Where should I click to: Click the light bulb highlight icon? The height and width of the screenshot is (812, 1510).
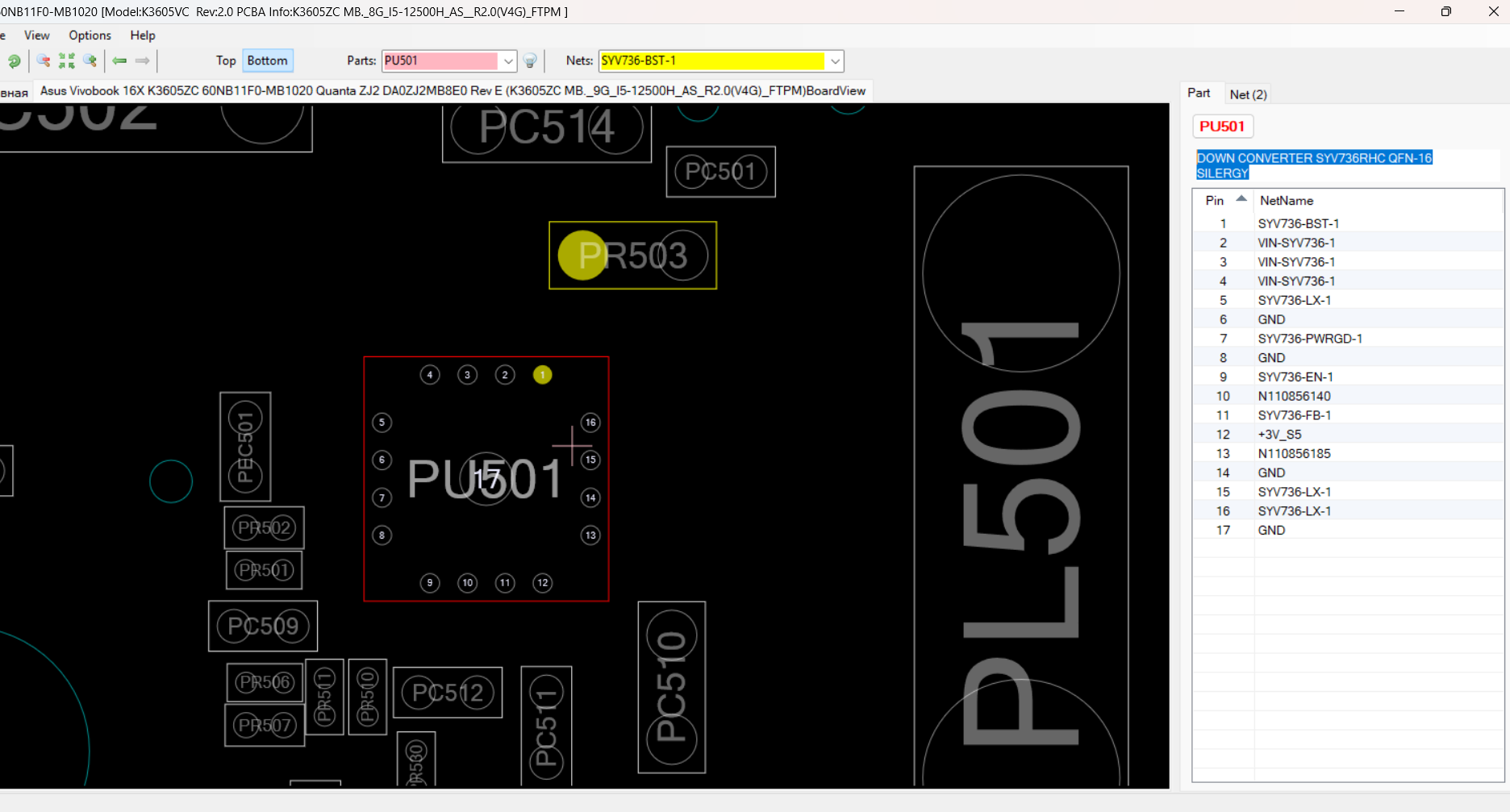click(x=530, y=61)
